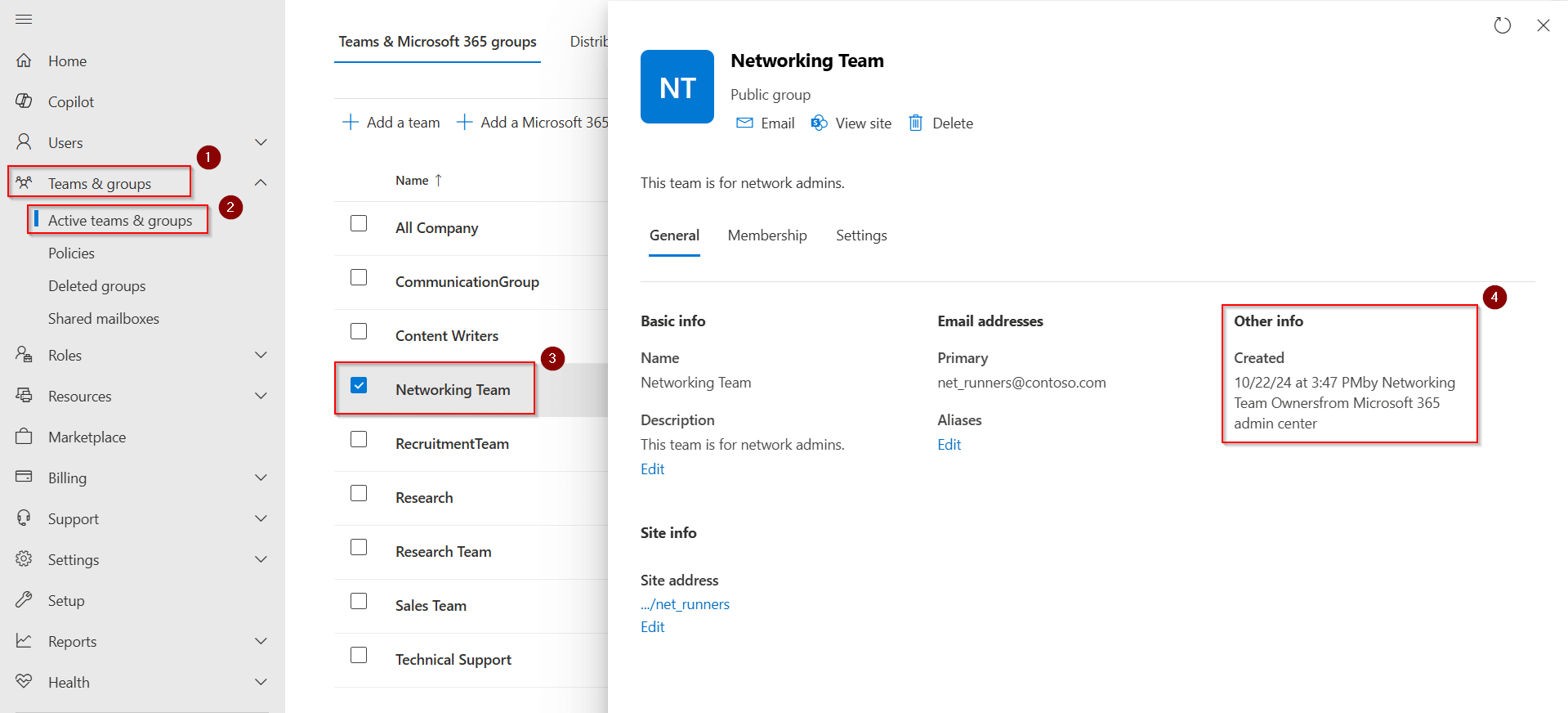Sort list by Name column header
The image size is (1568, 713).
(x=412, y=181)
